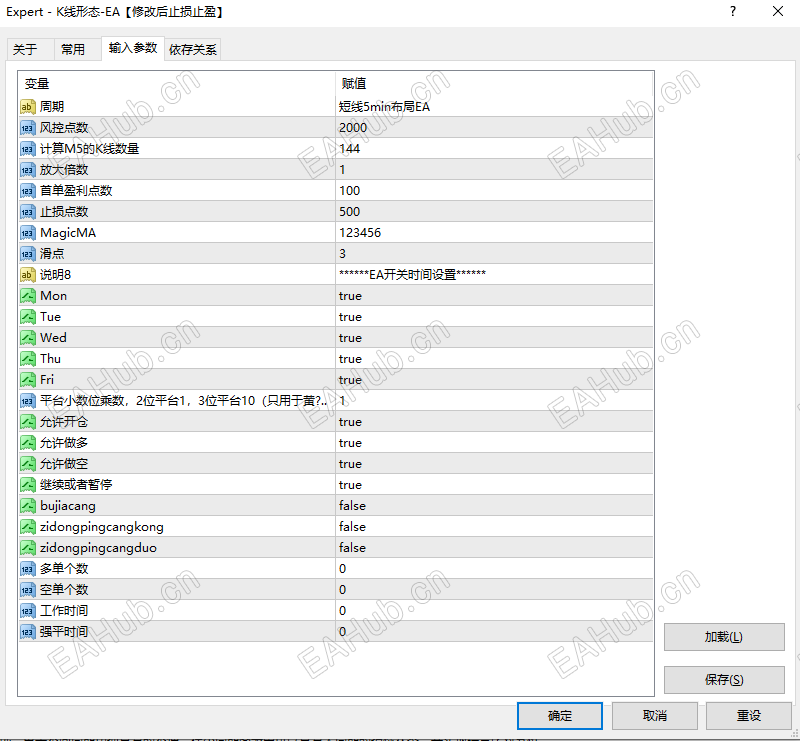Click the '123' numeric icon beside 风控点数
The image size is (800, 741).
(27, 127)
